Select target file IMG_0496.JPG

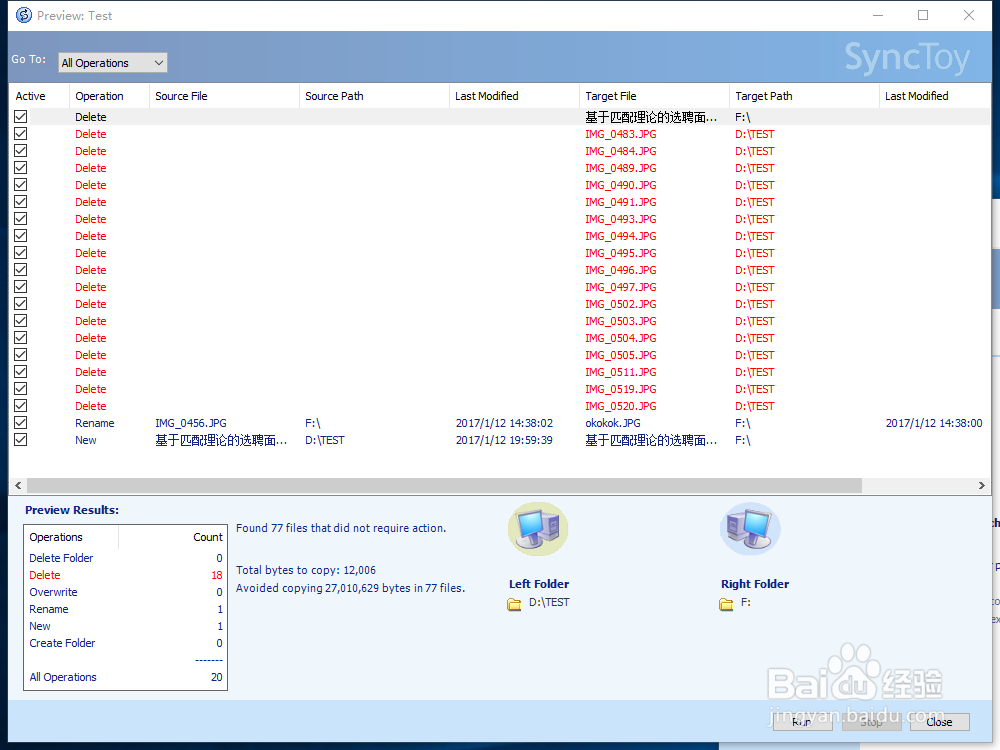click(621, 270)
